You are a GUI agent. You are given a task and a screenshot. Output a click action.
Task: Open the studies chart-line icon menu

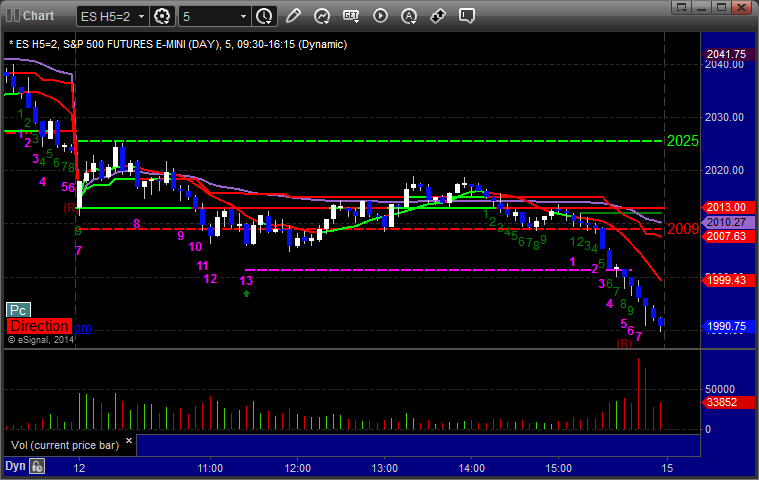[322, 16]
